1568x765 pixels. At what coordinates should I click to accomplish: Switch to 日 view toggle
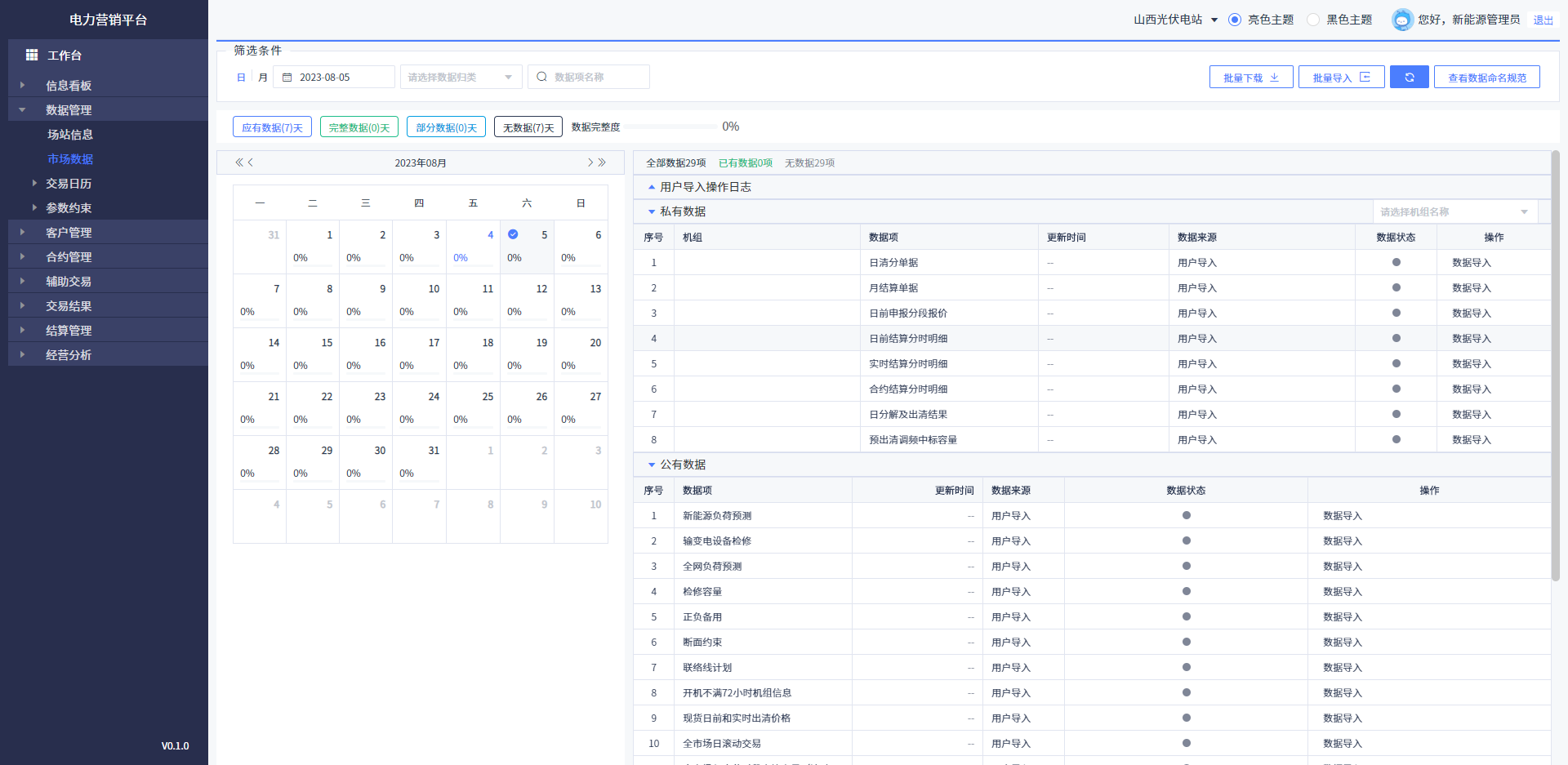pyautogui.click(x=241, y=78)
